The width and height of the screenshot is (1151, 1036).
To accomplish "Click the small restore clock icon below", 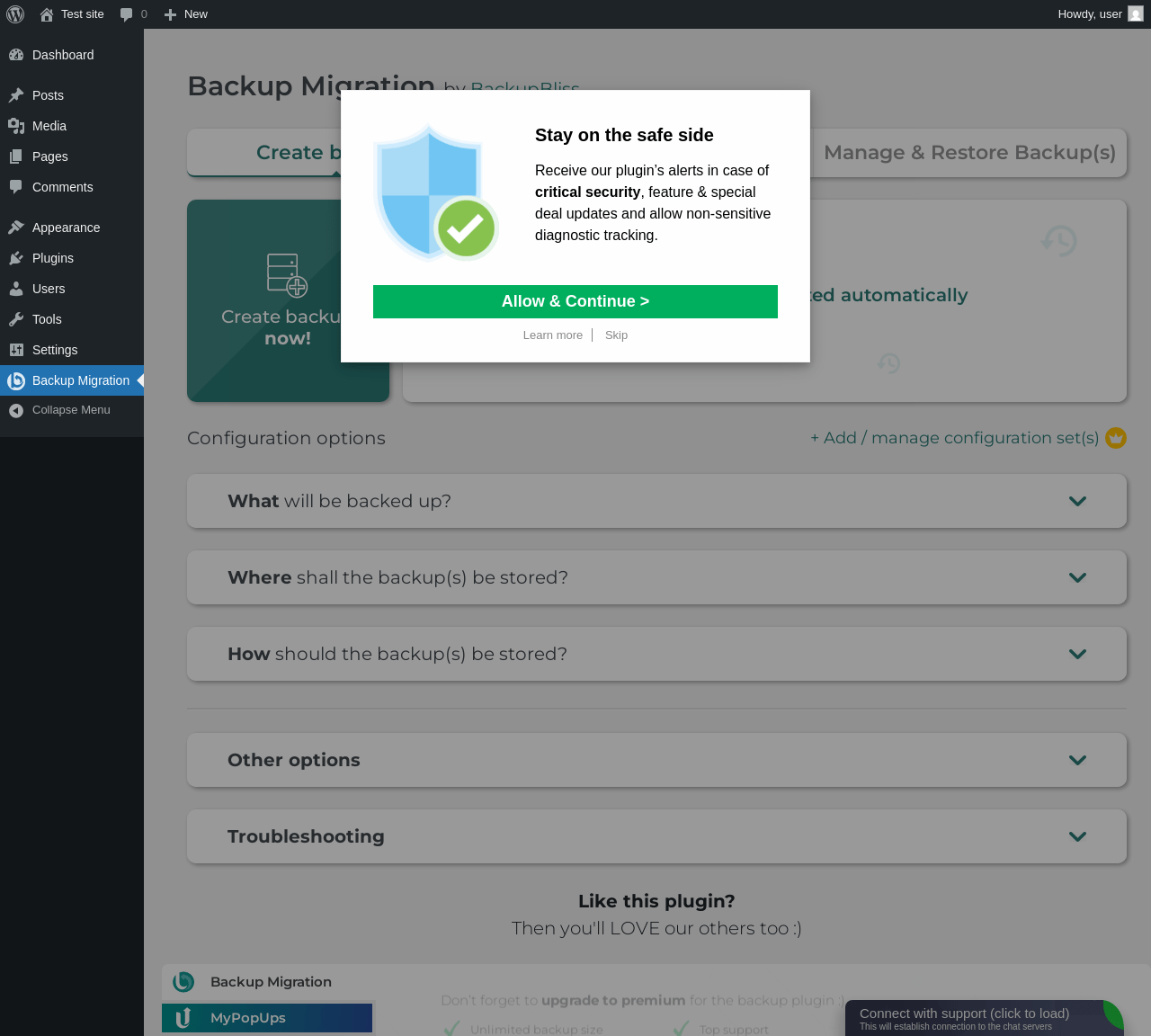I will [888, 362].
